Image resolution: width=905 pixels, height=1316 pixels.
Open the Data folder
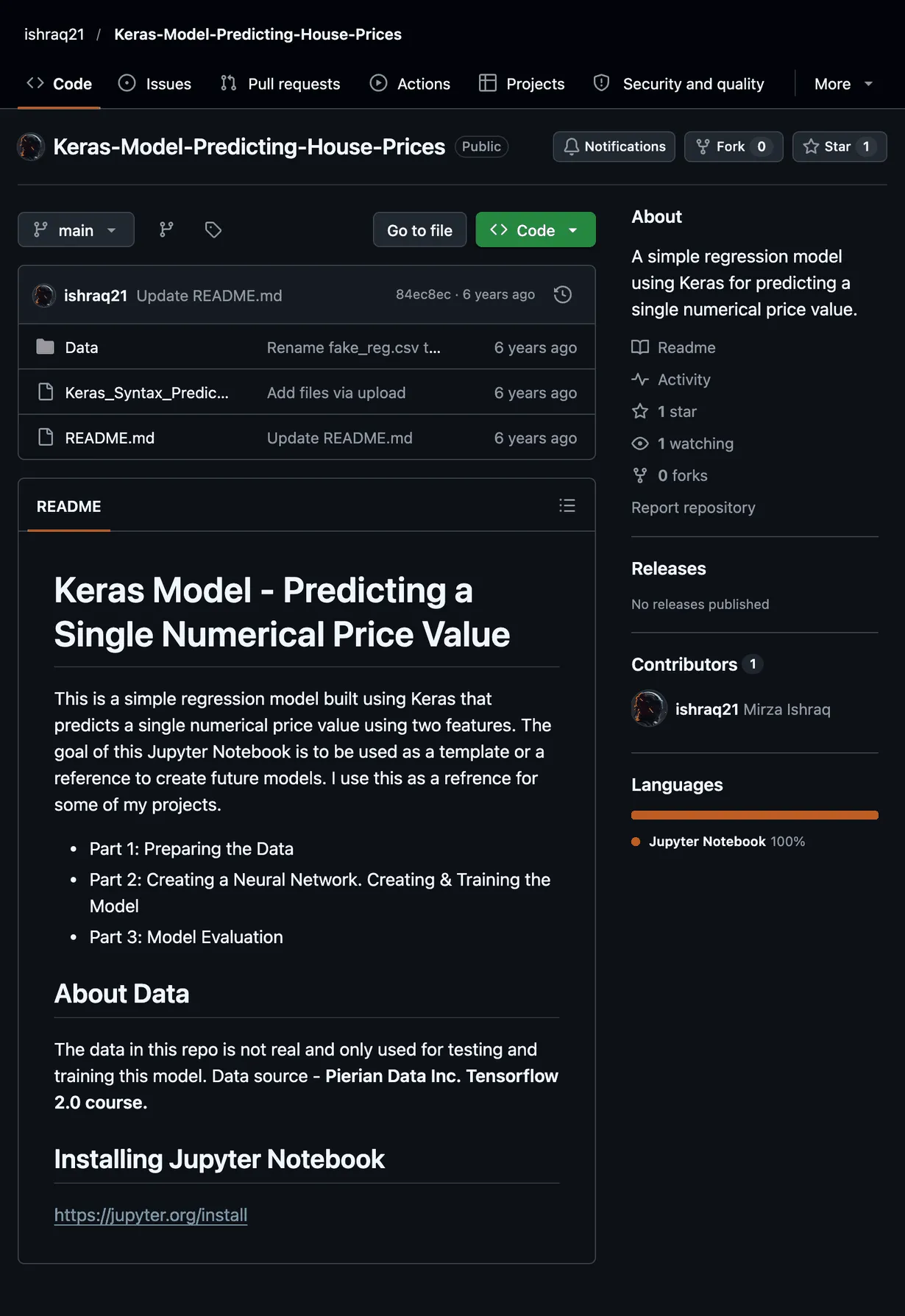(82, 347)
